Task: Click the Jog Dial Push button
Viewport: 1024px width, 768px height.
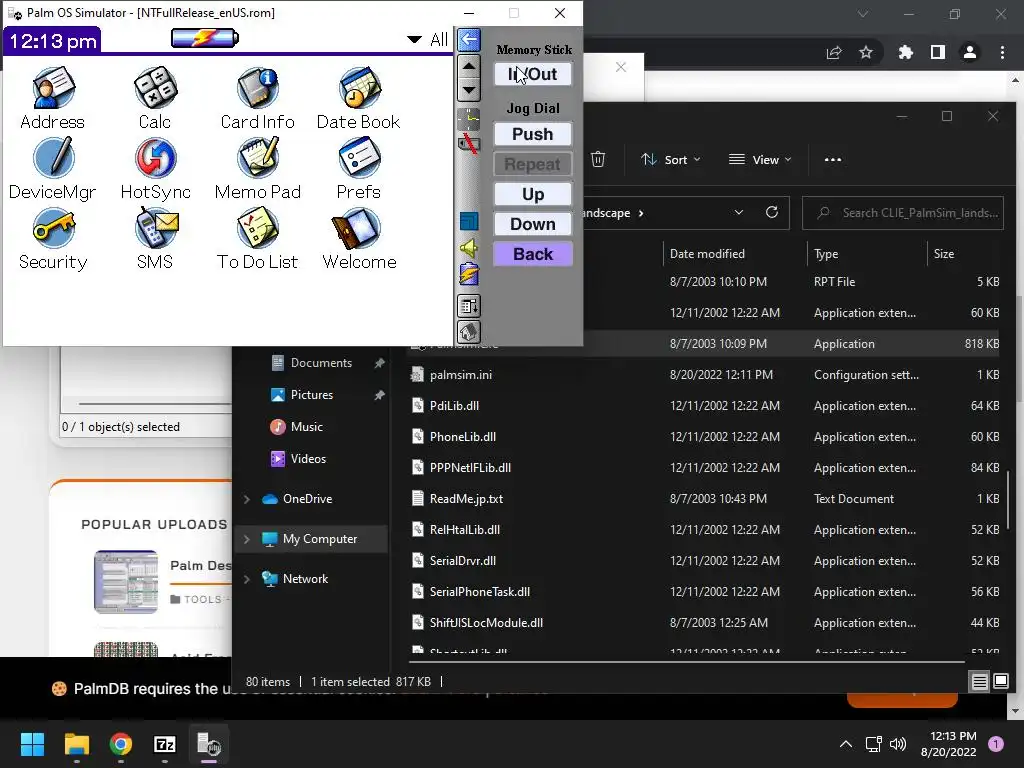Action: click(533, 134)
